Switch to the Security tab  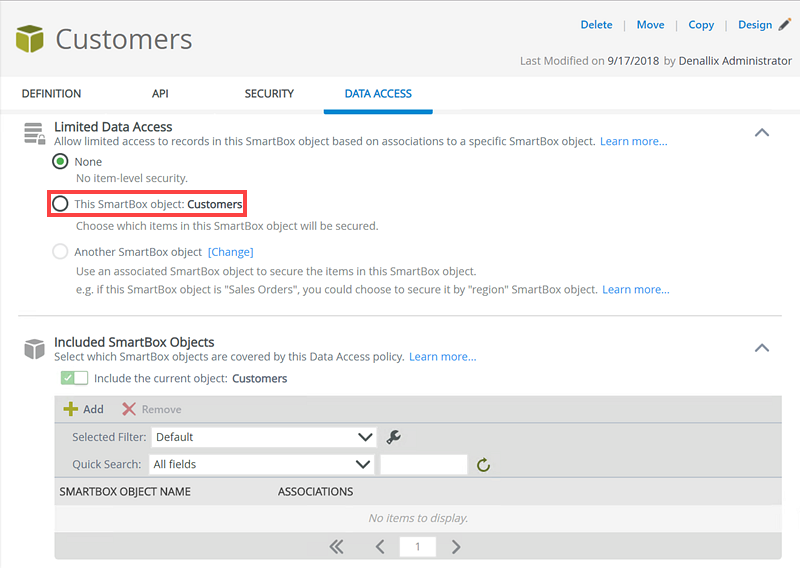(x=269, y=94)
